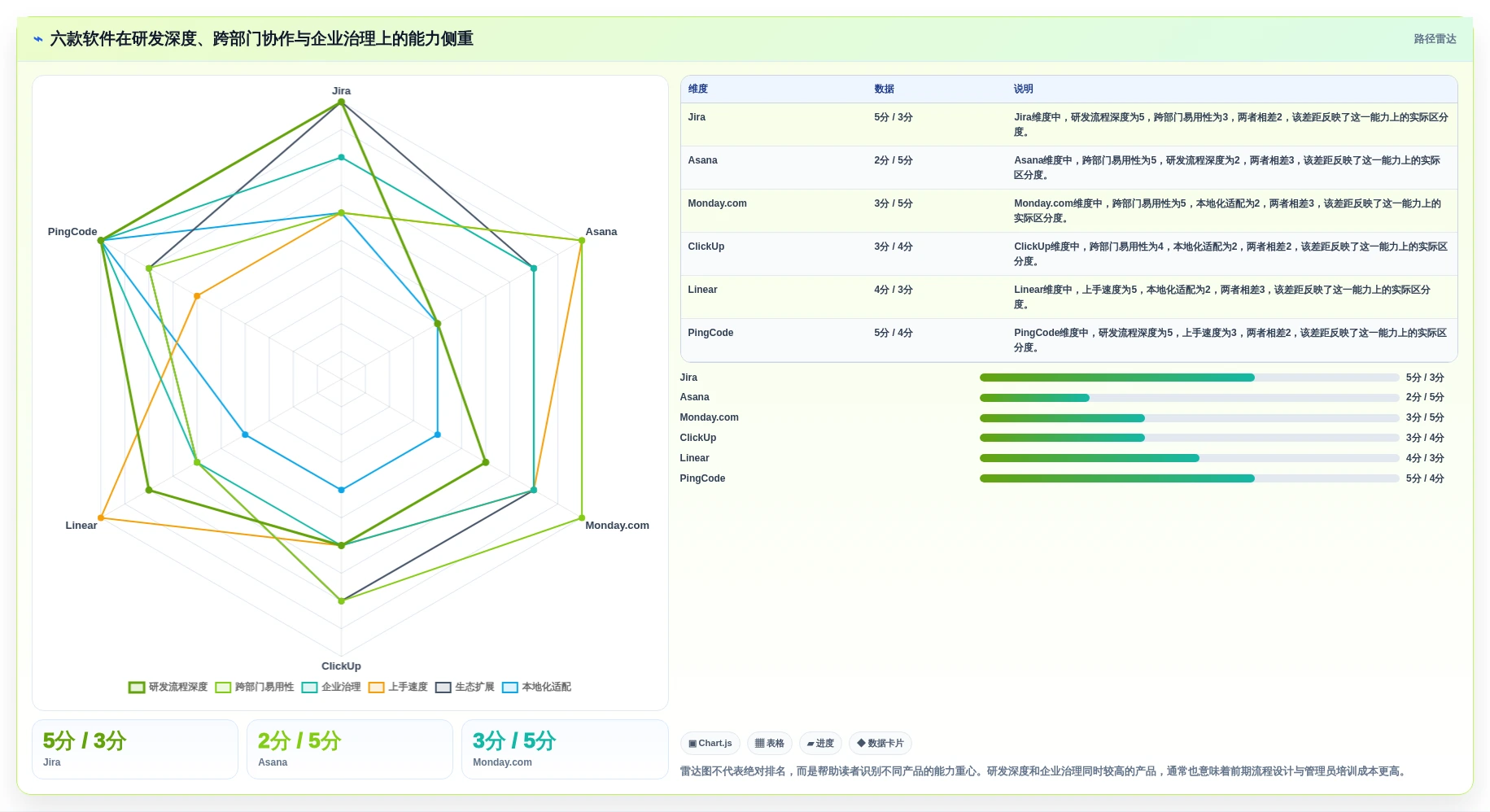Image resolution: width=1490 pixels, height=812 pixels.
Task: Click the Jira table data cell 5分 / 3分
Action: click(894, 117)
